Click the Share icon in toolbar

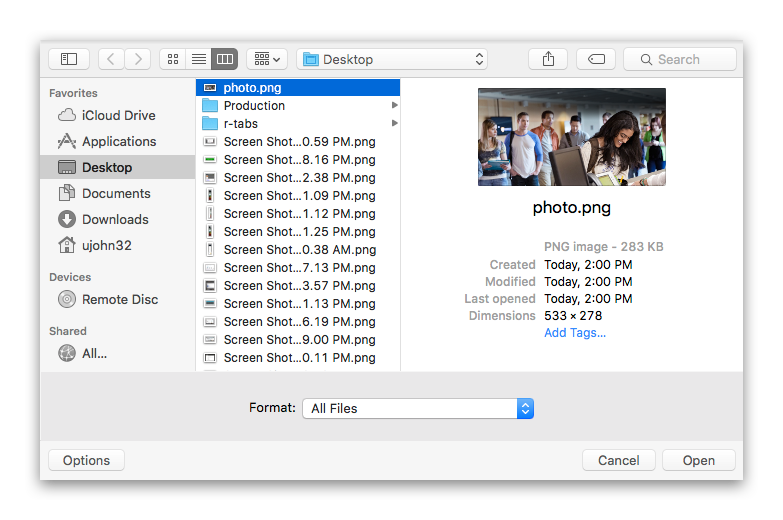(x=548, y=59)
